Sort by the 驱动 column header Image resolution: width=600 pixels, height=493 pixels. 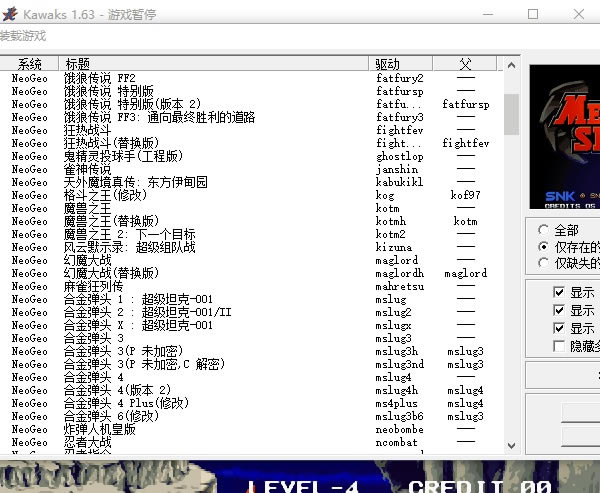pyautogui.click(x=401, y=64)
